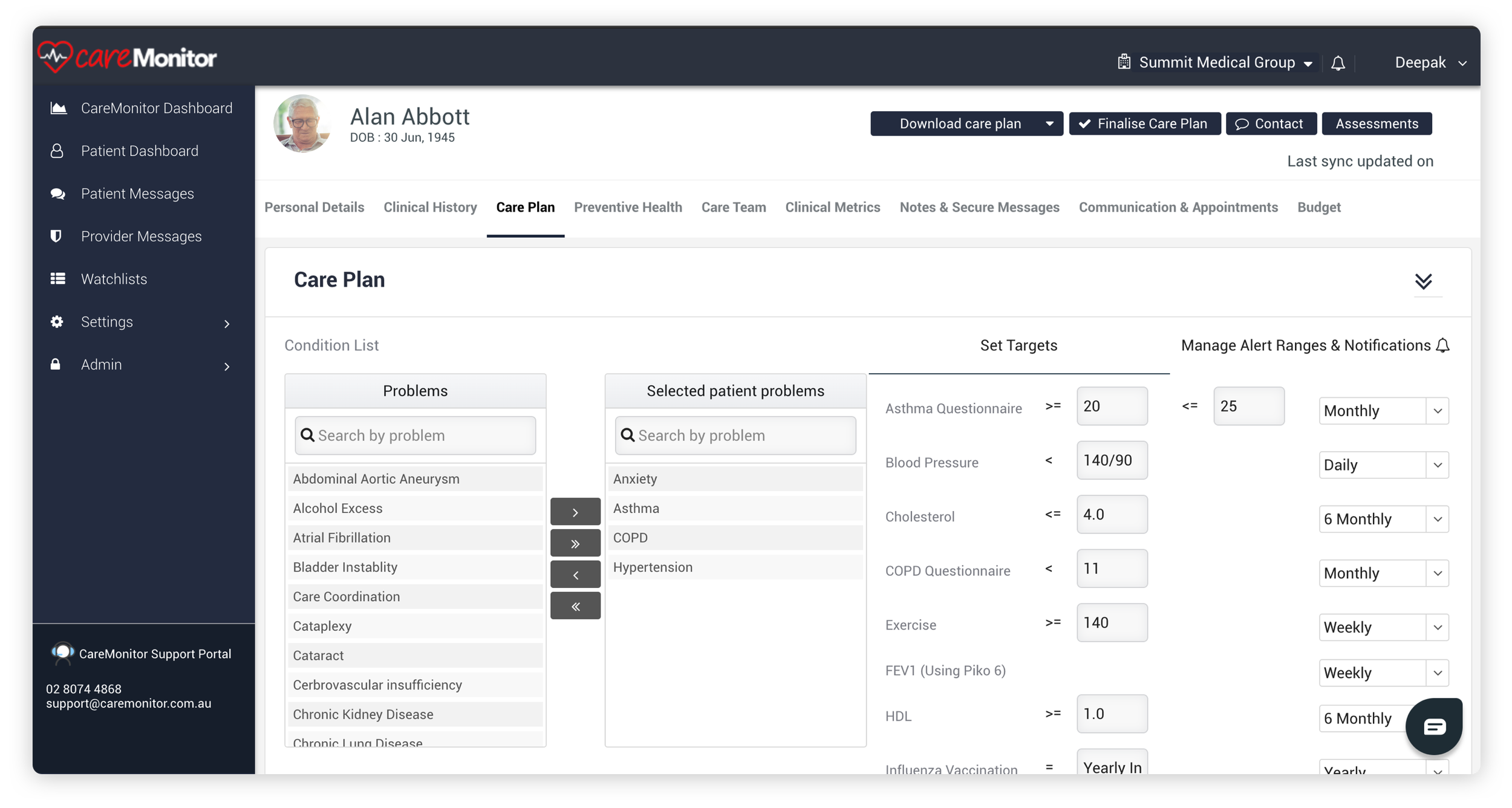Remove selected problem with left arrow
Viewport: 1512px width, 808px height.
coord(575,575)
